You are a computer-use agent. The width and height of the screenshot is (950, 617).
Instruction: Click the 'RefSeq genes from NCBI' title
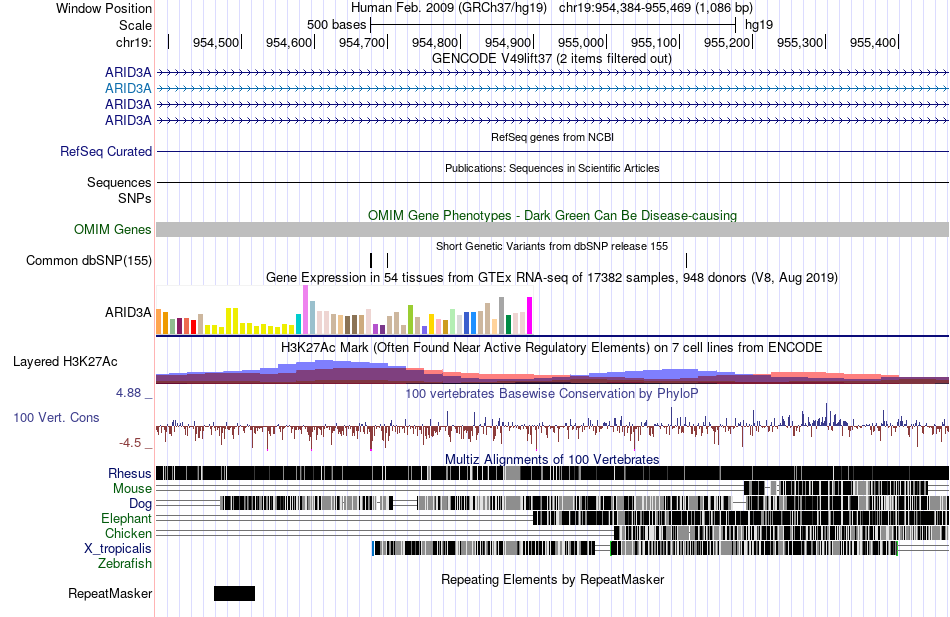[x=553, y=138]
